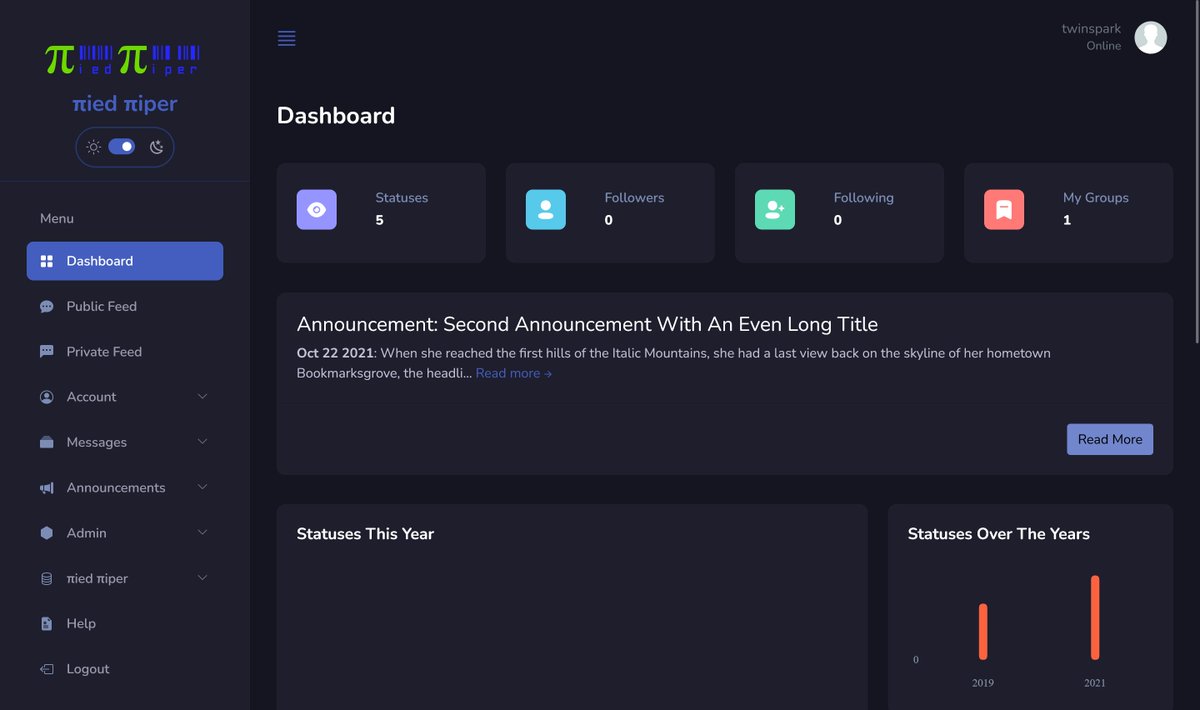
Task: Click the blue Followers person icon
Action: pos(546,210)
